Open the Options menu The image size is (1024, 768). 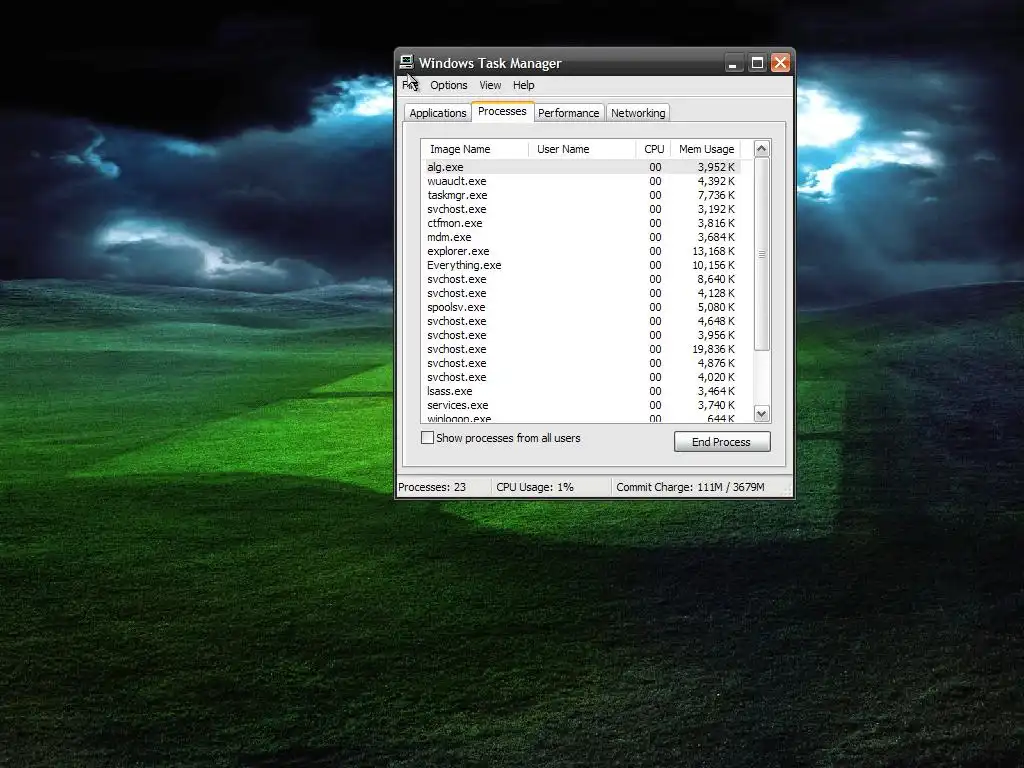(x=449, y=85)
